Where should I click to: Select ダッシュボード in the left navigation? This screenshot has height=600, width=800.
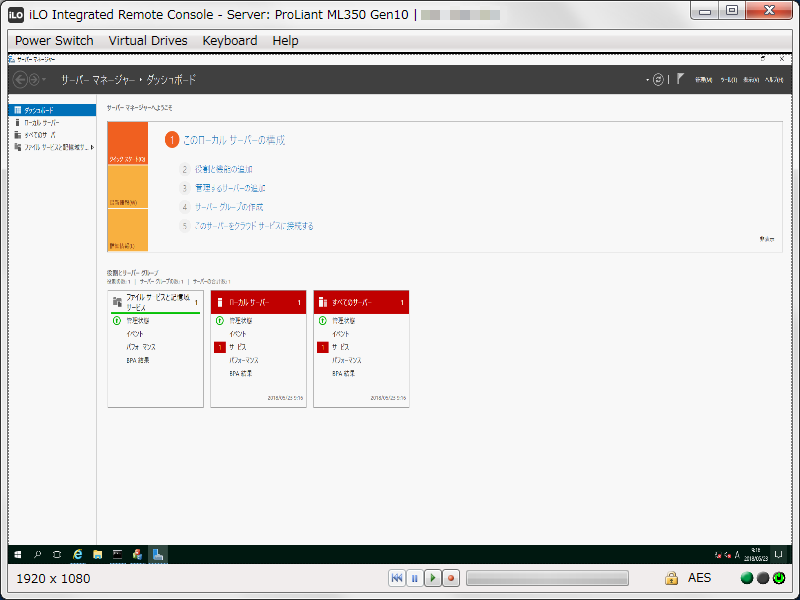click(52, 110)
